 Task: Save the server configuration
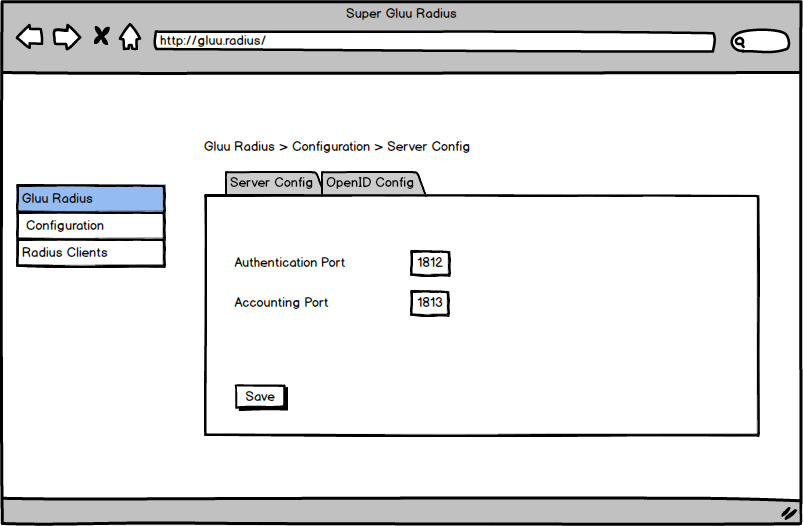pos(261,397)
